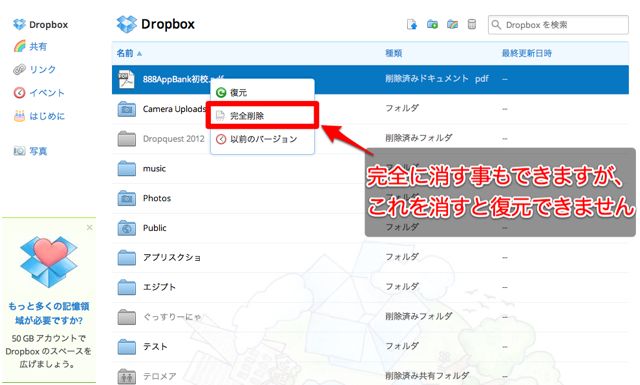Screen dimensions: 640x385
Task: Click the テスト folder icon
Action: [x=127, y=347]
